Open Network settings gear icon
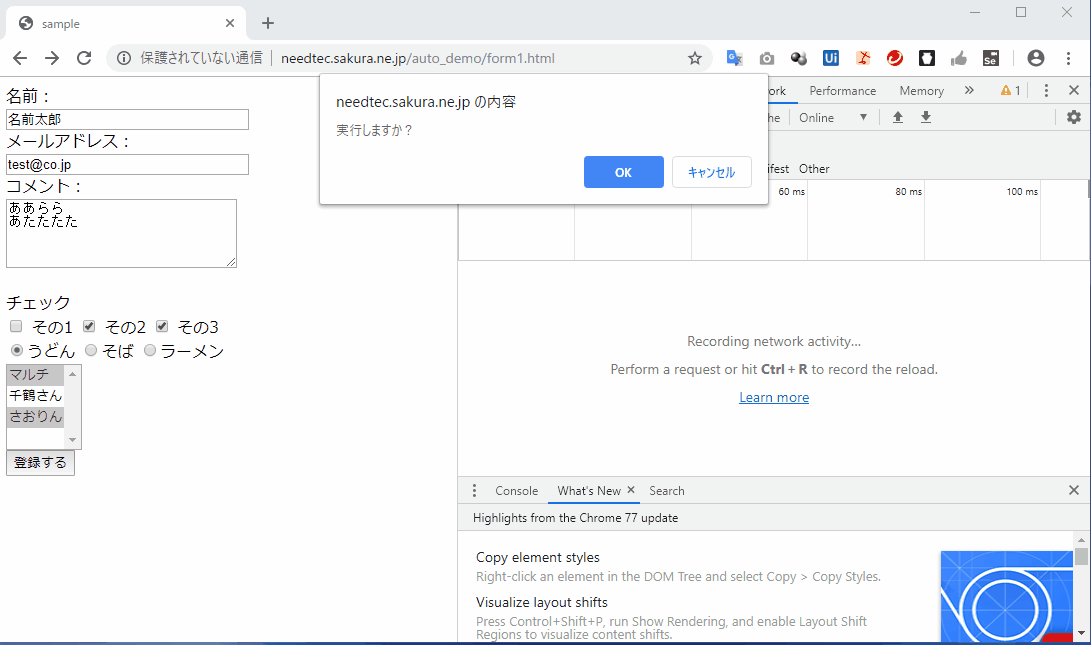 (1074, 117)
